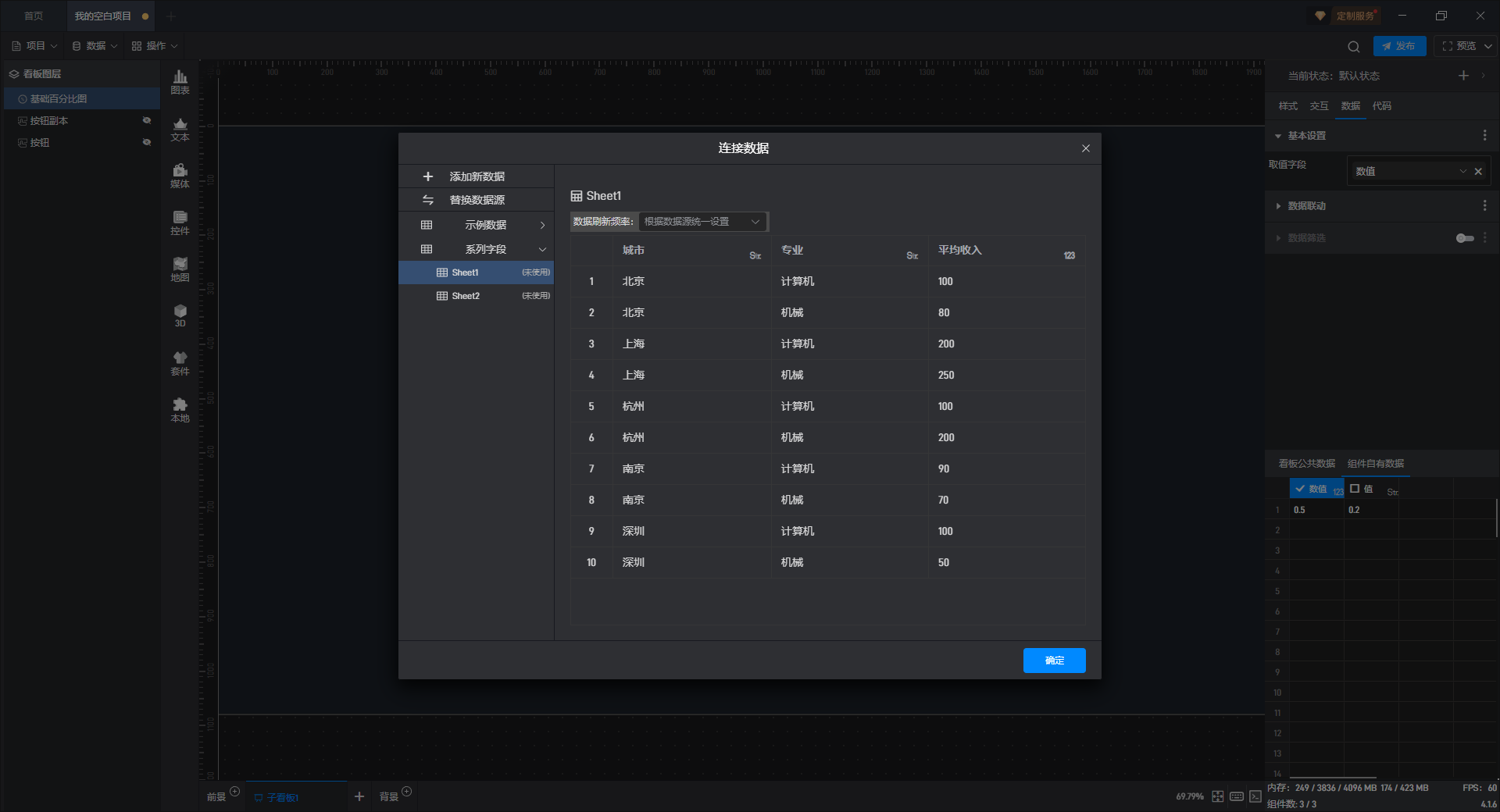The width and height of the screenshot is (1500, 812).
Task: Close the 连接数据 dialog
Action: [x=1085, y=148]
